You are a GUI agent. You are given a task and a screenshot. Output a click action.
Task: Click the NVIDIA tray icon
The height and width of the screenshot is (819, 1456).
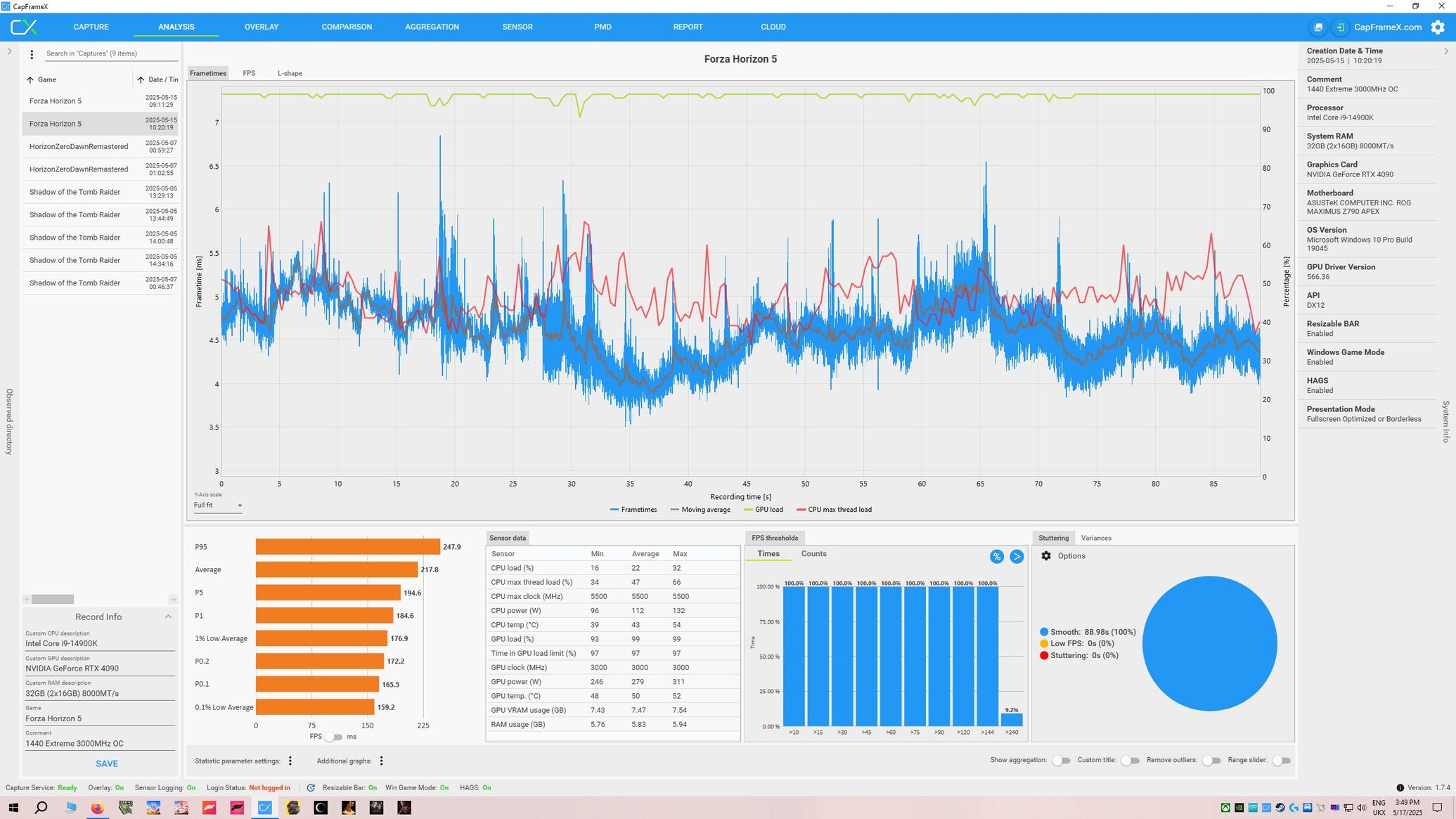(x=1239, y=808)
